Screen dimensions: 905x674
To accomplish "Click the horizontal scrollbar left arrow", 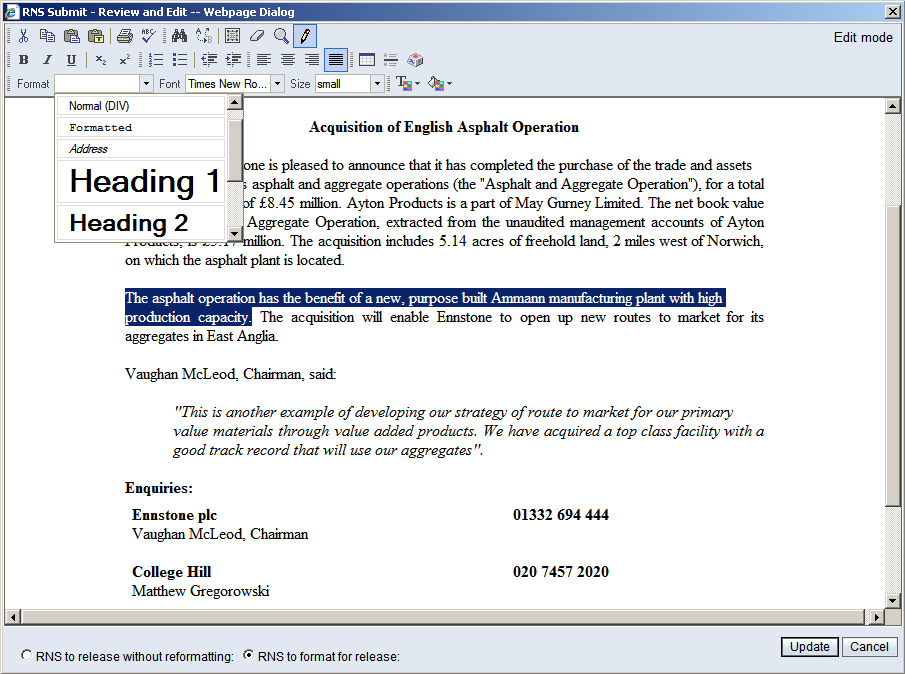I will pos(13,617).
